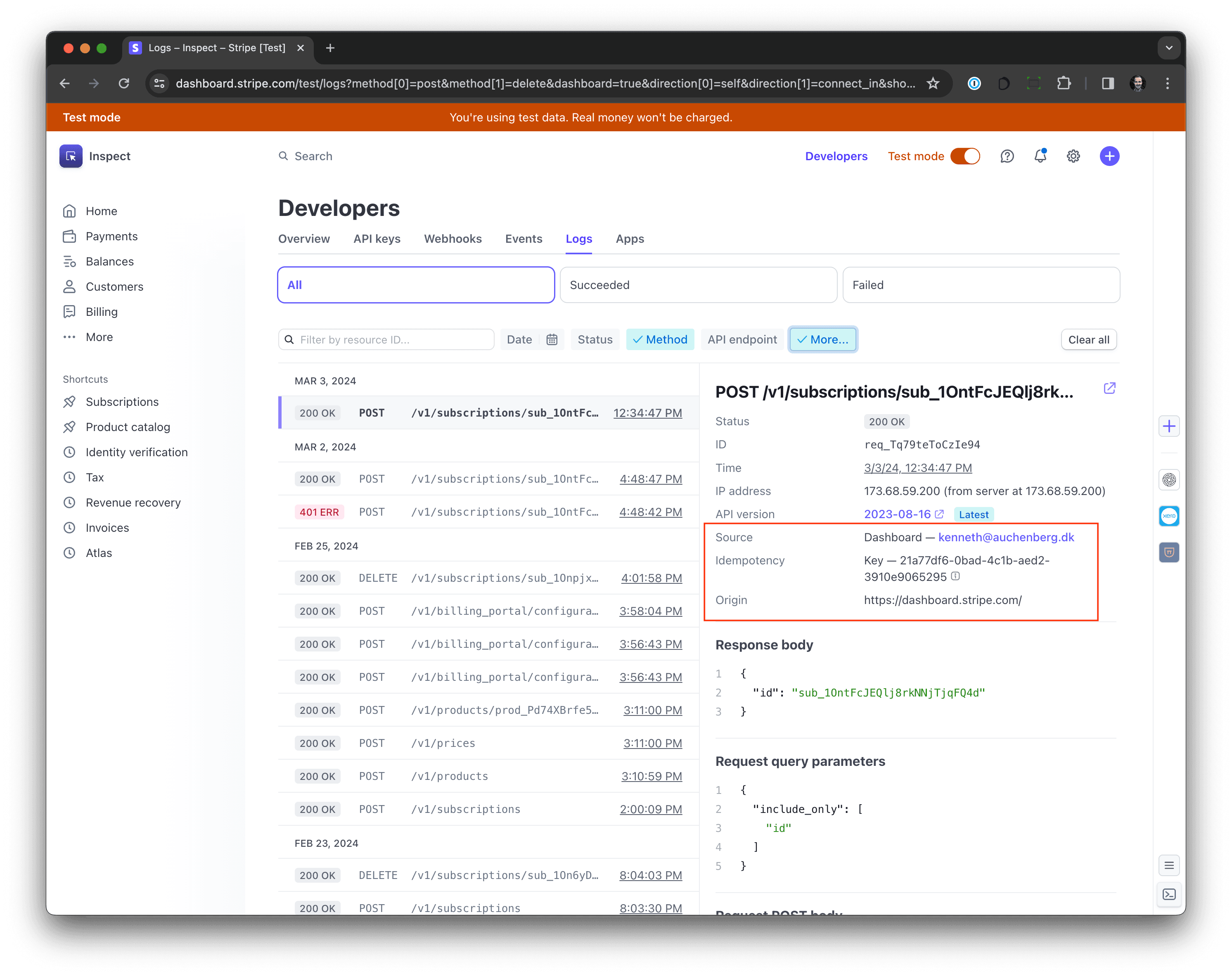Go to Invoices in sidebar shortcuts
The width and height of the screenshot is (1232, 976).
tap(107, 528)
